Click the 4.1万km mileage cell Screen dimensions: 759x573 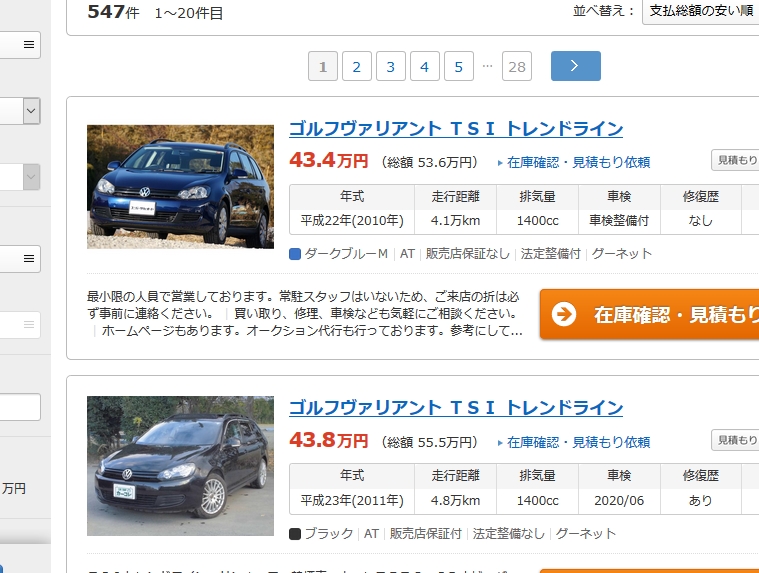455,221
